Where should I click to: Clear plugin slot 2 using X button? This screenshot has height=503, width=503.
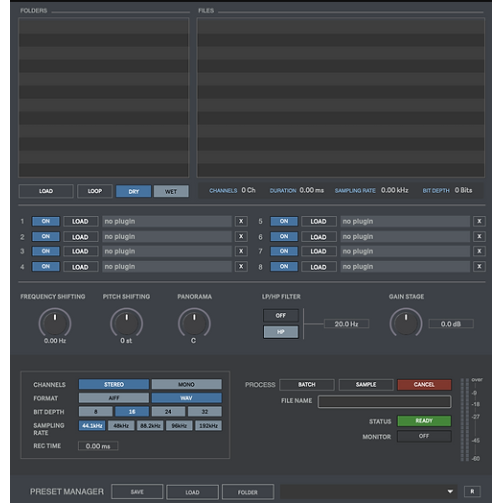(x=241, y=237)
